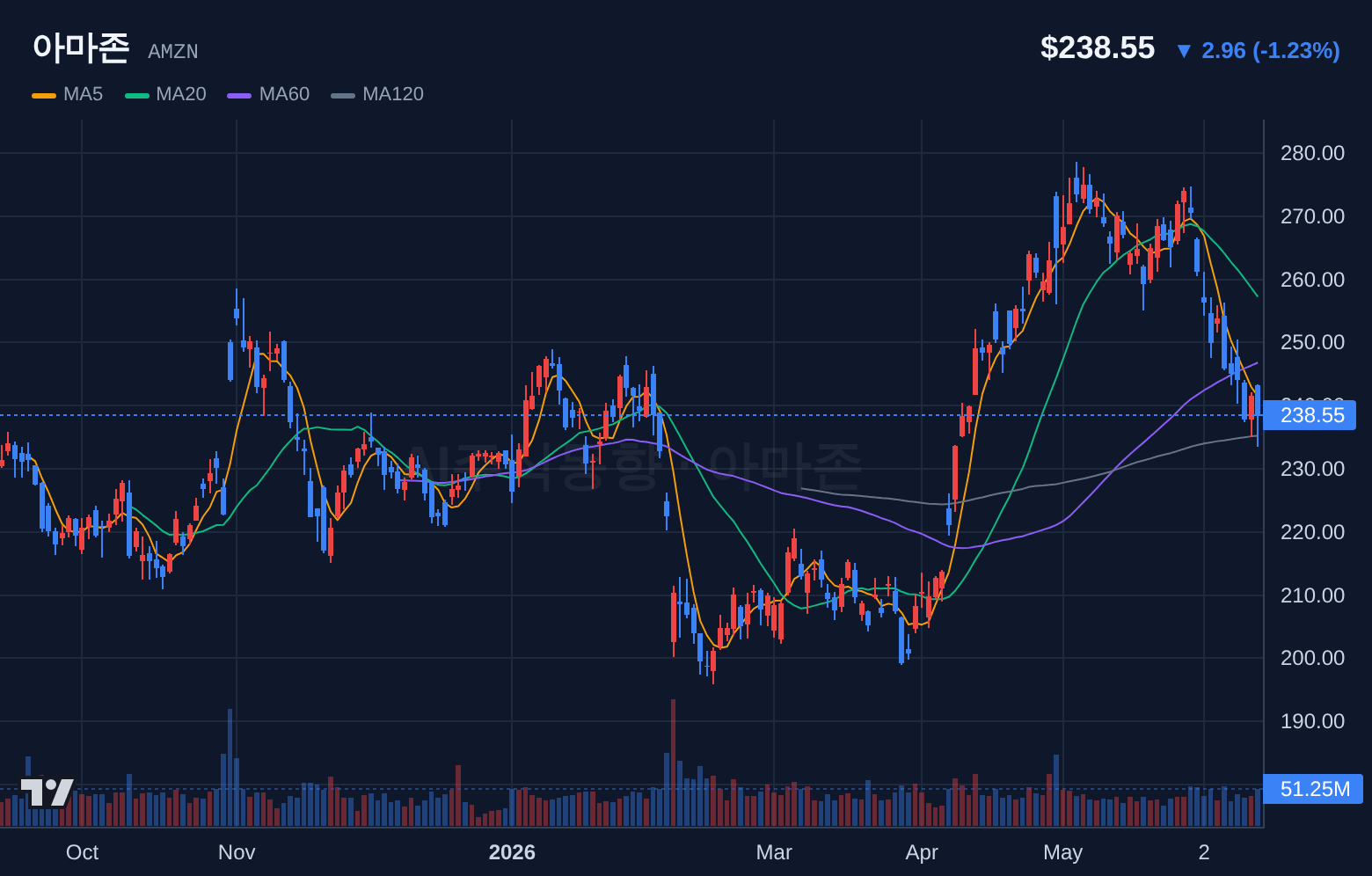Click the Mar date axis label
1372x876 pixels.
pos(774,852)
